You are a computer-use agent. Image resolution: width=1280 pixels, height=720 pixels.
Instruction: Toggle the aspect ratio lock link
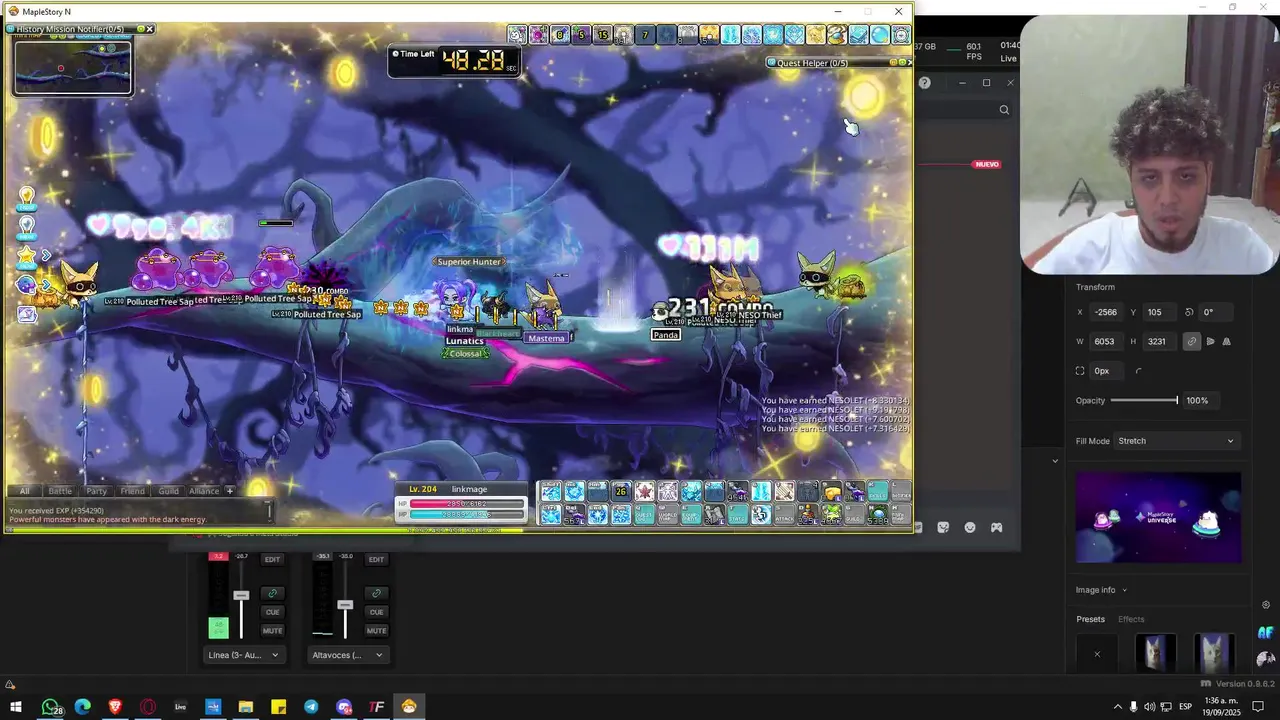point(1191,341)
